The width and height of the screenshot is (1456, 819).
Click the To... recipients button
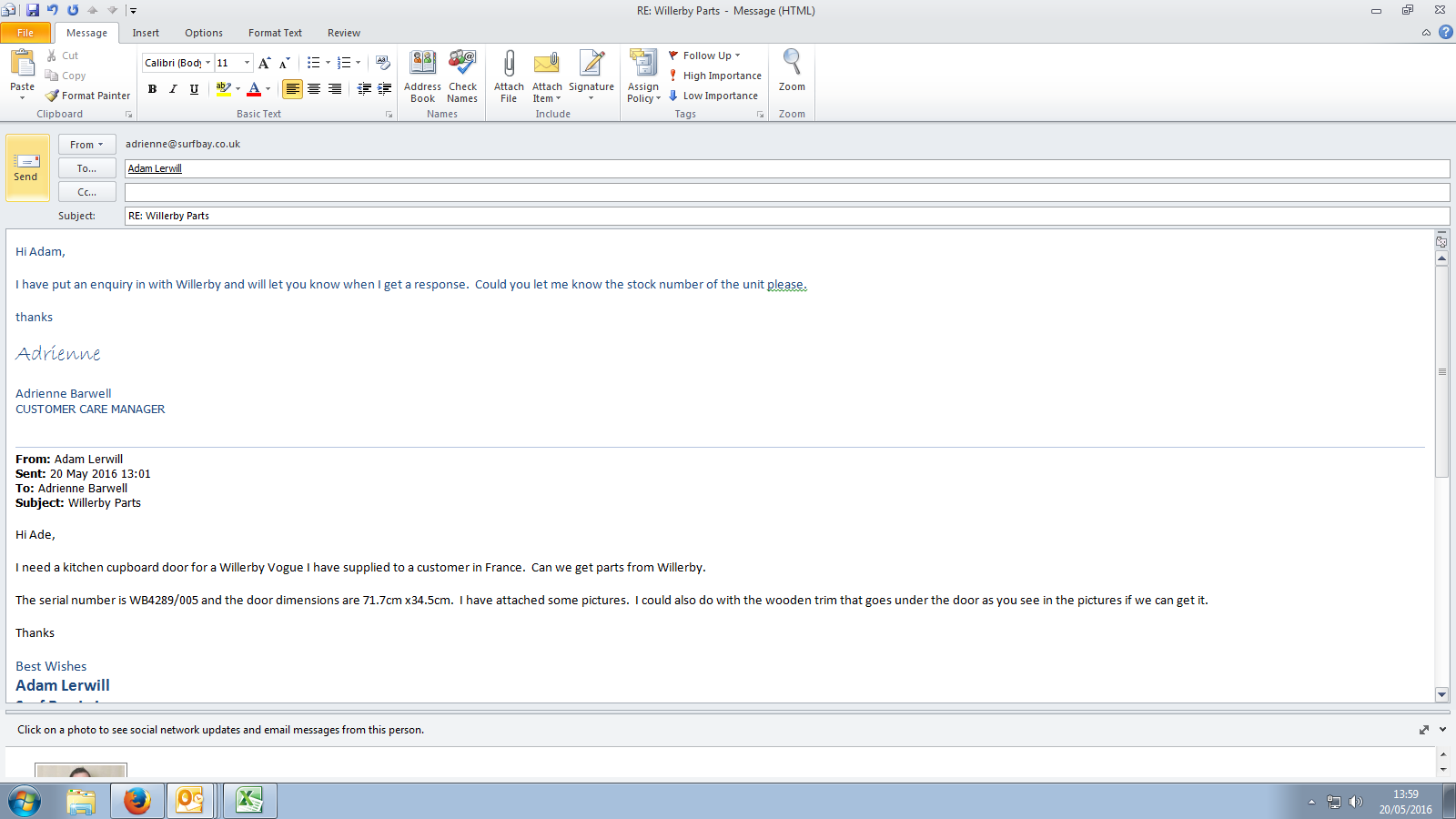pyautogui.click(x=86, y=168)
